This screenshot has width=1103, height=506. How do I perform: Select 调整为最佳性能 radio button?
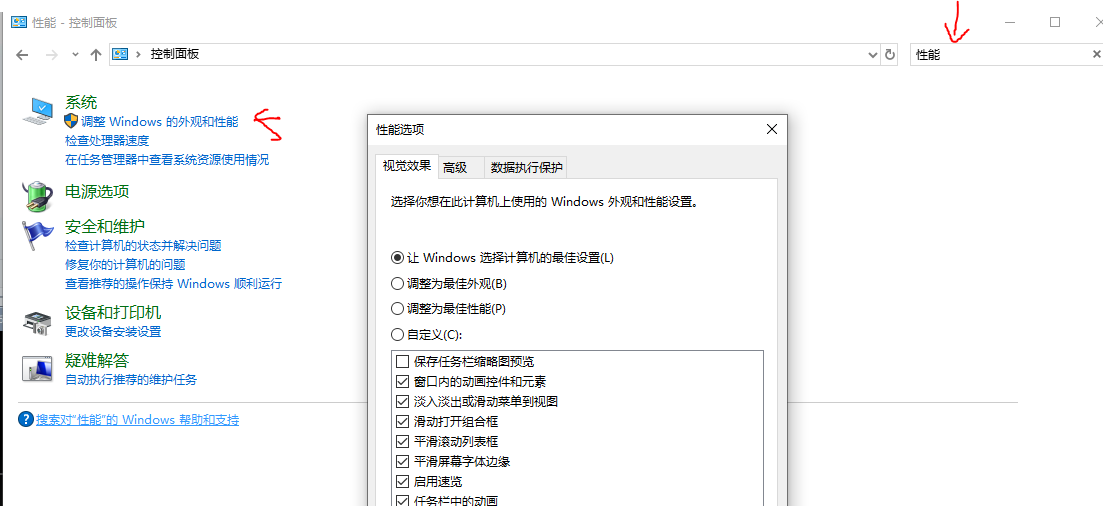click(449, 308)
